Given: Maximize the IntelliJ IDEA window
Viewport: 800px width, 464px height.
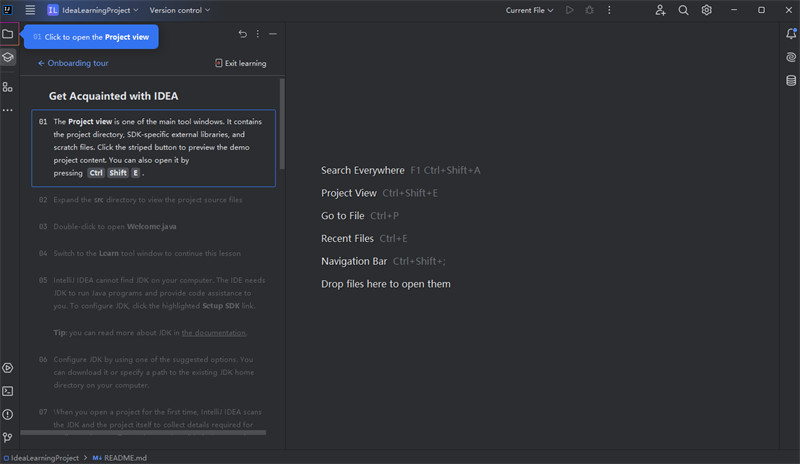Looking at the screenshot, I should click(761, 10).
